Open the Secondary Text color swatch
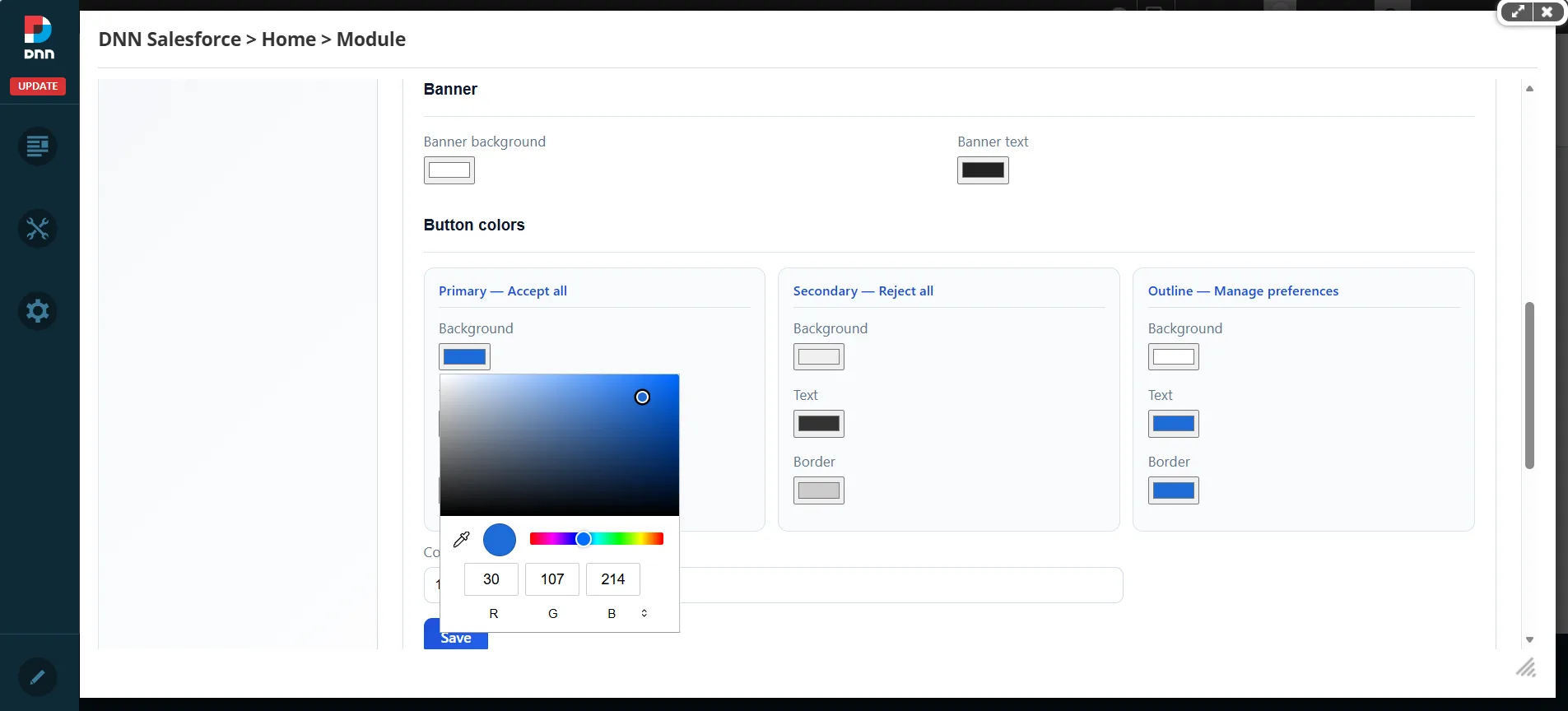 pos(819,424)
